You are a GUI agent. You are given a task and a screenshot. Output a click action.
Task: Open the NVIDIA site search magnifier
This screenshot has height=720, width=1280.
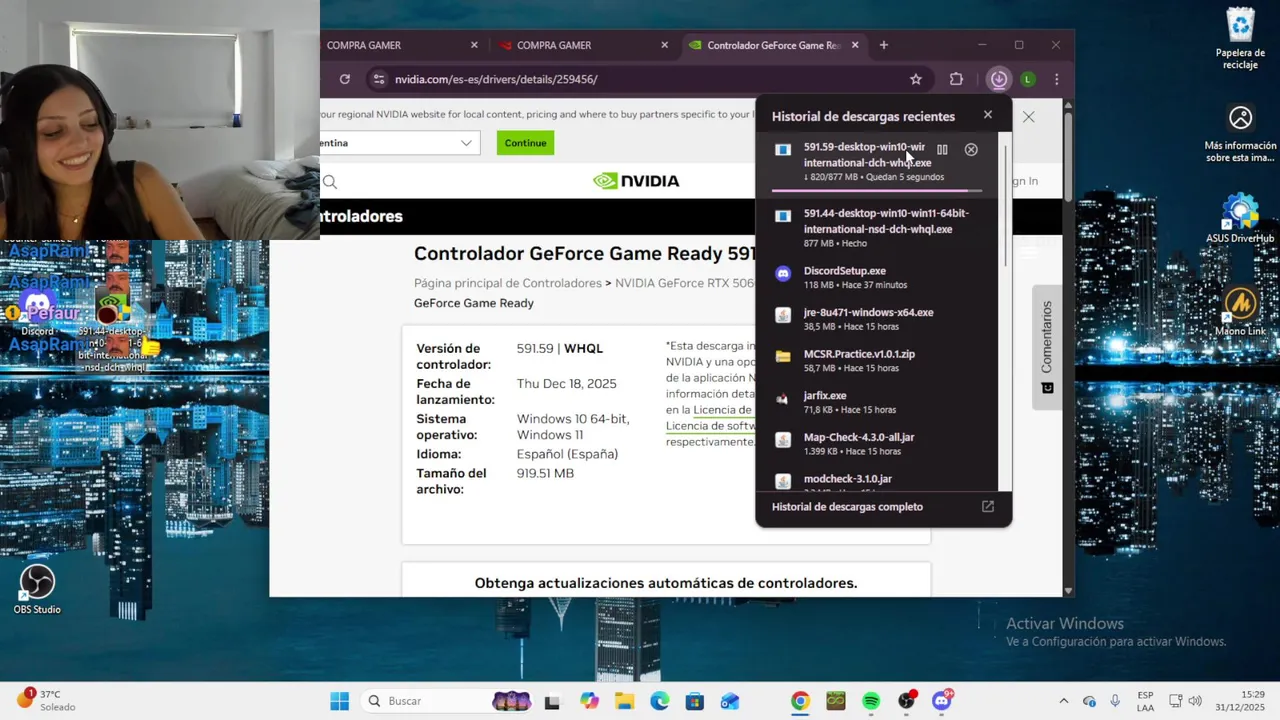[330, 182]
